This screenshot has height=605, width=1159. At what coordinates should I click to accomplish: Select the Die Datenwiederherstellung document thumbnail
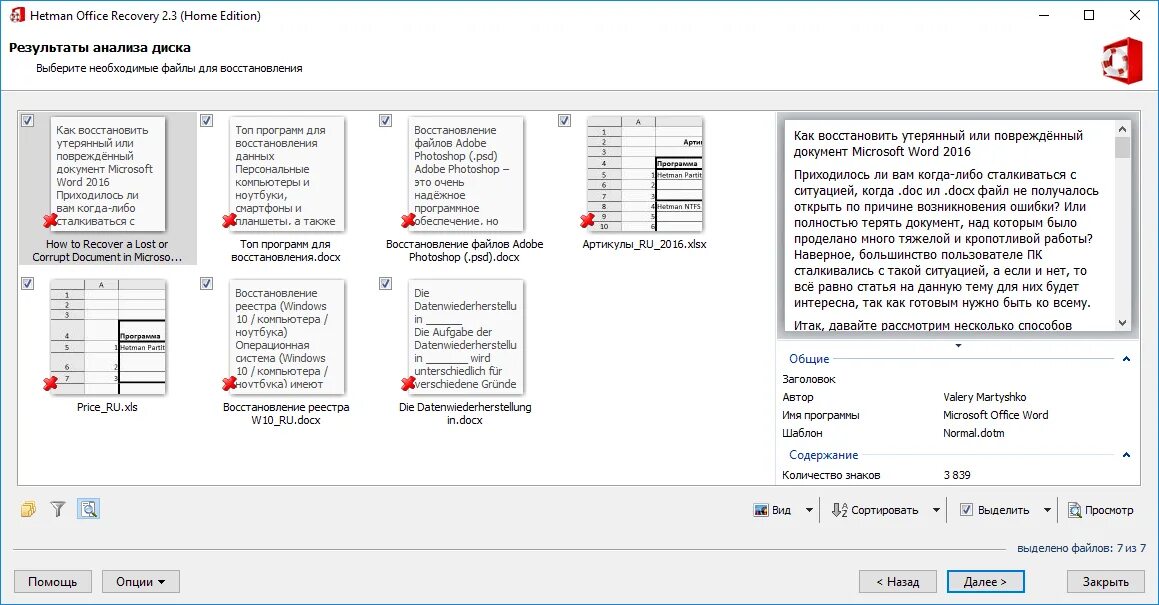tap(465, 337)
